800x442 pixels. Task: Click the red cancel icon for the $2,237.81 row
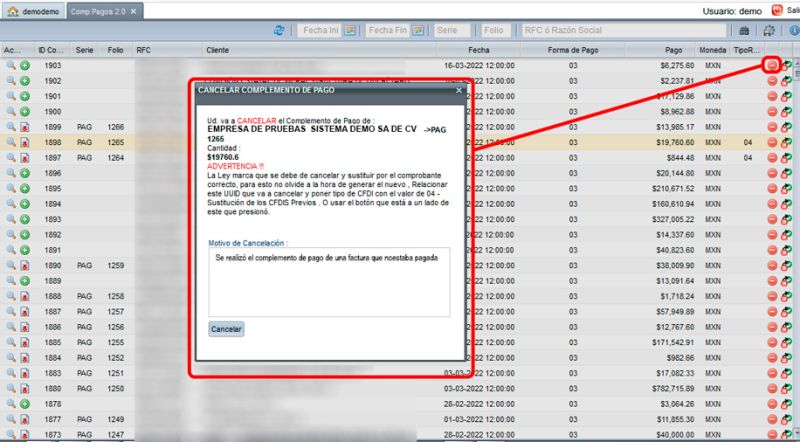(x=772, y=81)
